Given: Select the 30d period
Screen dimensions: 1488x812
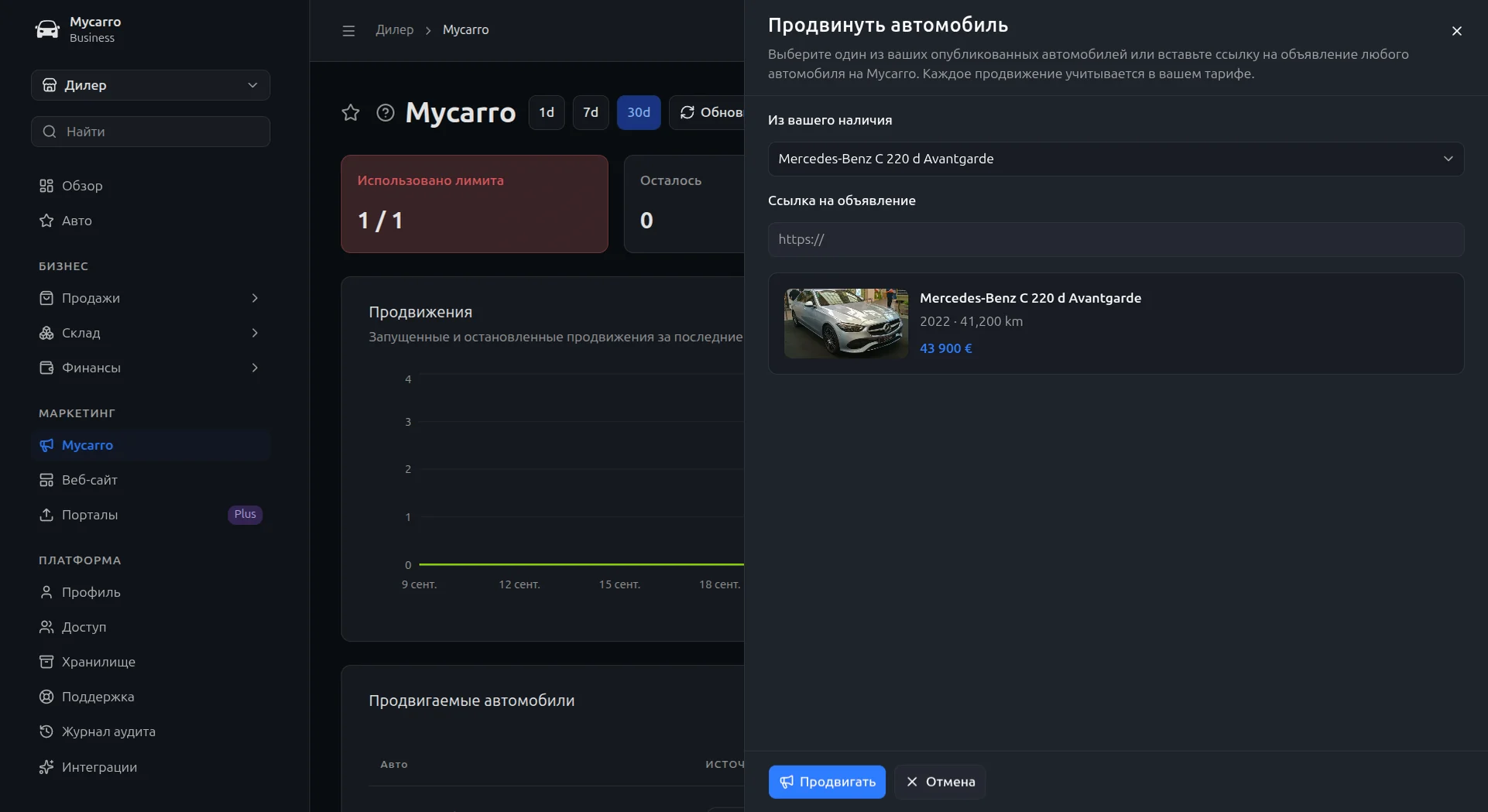Looking at the screenshot, I should tap(639, 113).
